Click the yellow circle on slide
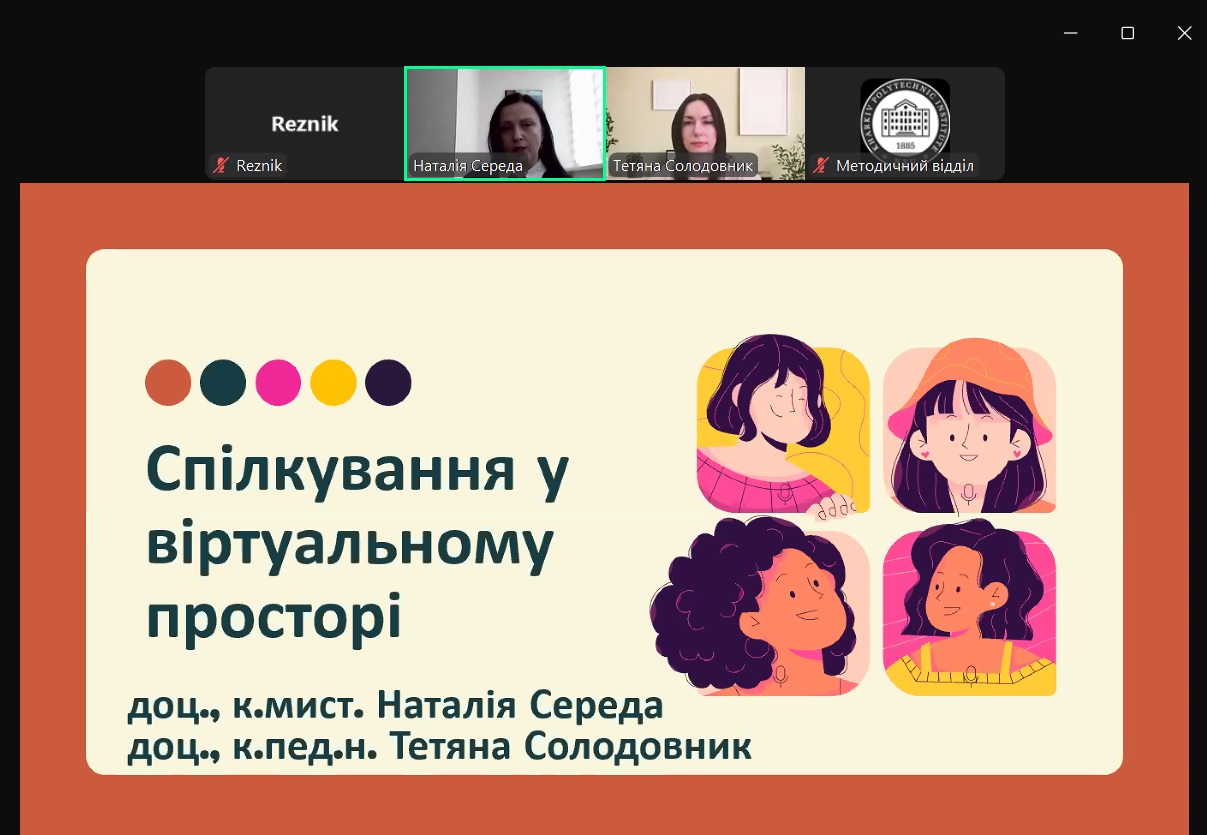Screen dimensions: 1207x835 click(x=333, y=382)
